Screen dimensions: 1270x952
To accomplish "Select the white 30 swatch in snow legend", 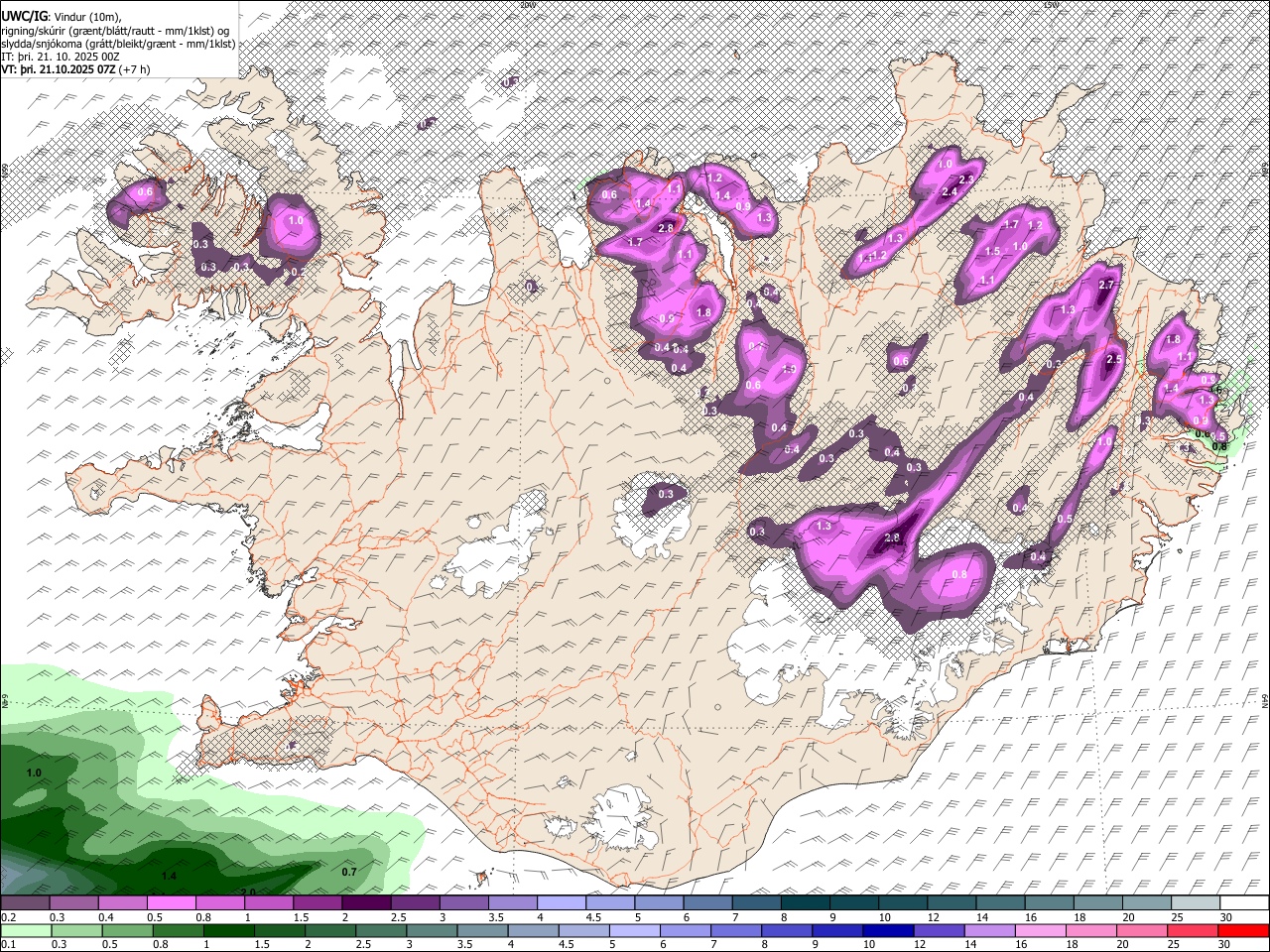I will [x=1244, y=903].
